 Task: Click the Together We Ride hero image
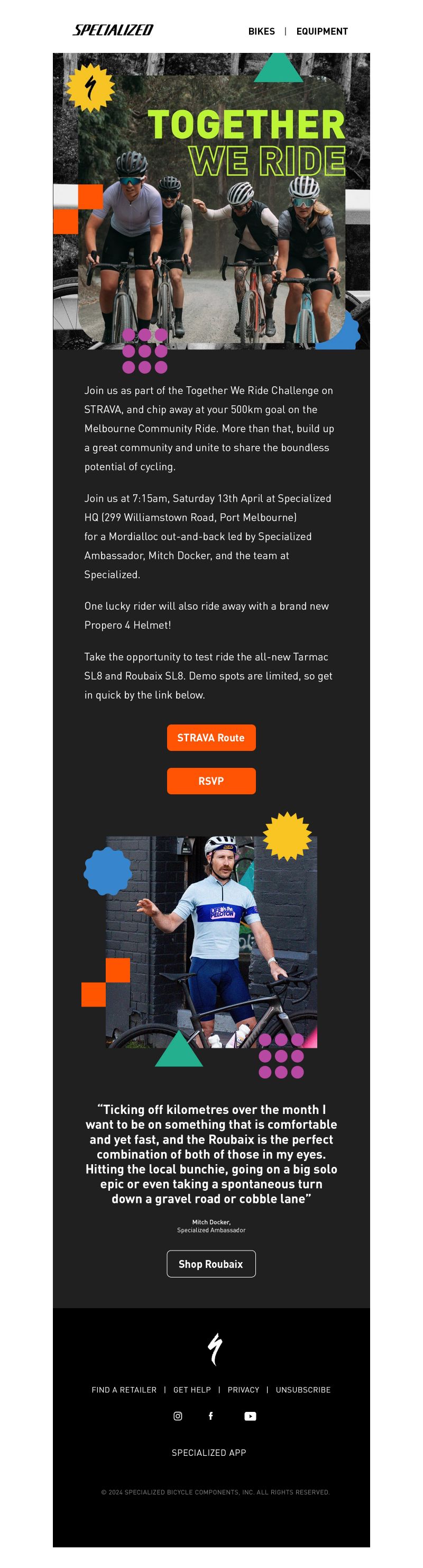pyautogui.click(x=212, y=202)
